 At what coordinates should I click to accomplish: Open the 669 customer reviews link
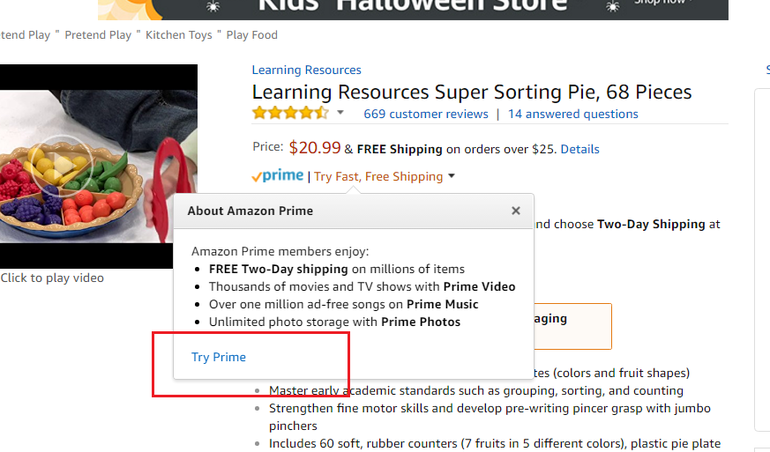click(x=425, y=114)
